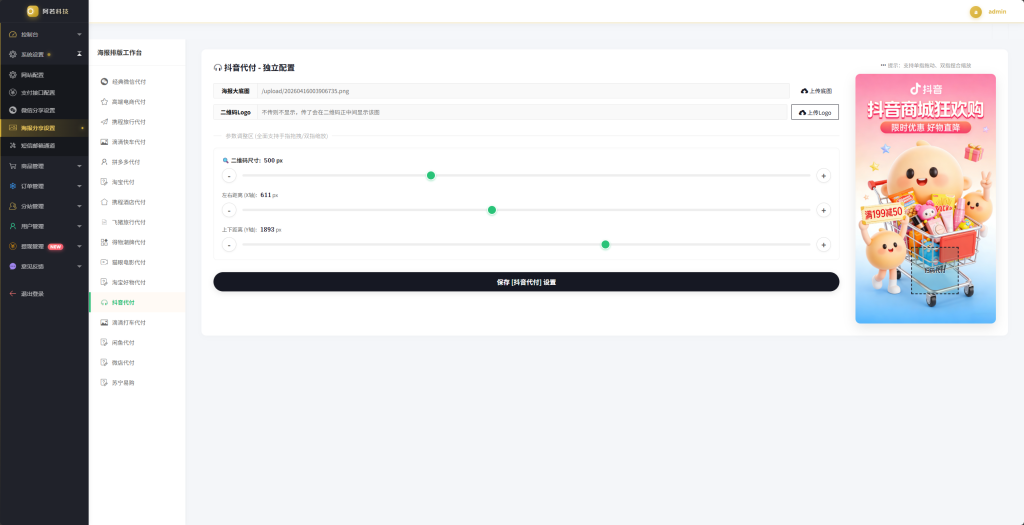The image size is (1024, 525).
Task: Expand the 控制台 menu arrow
Action: click(x=79, y=35)
